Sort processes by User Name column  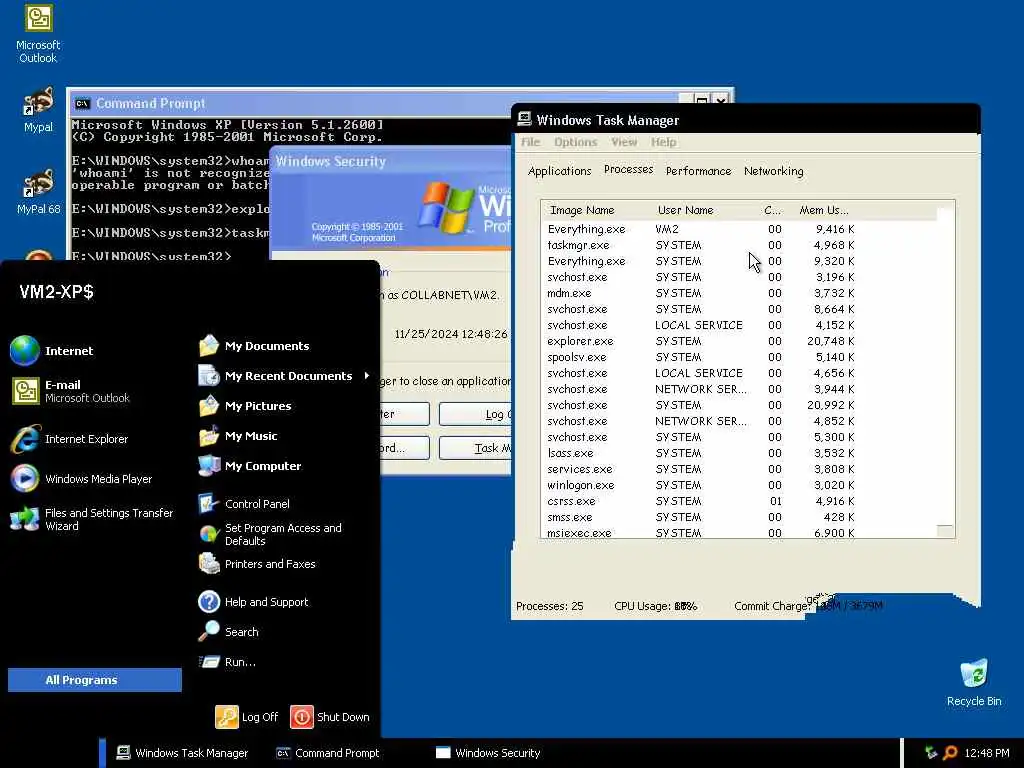point(704,210)
